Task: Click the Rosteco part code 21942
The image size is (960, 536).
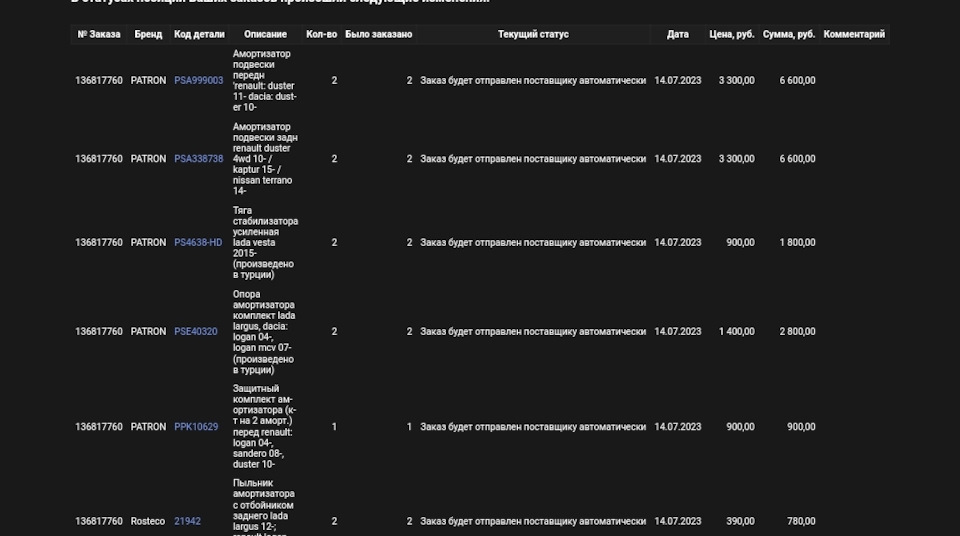Action: (x=187, y=521)
